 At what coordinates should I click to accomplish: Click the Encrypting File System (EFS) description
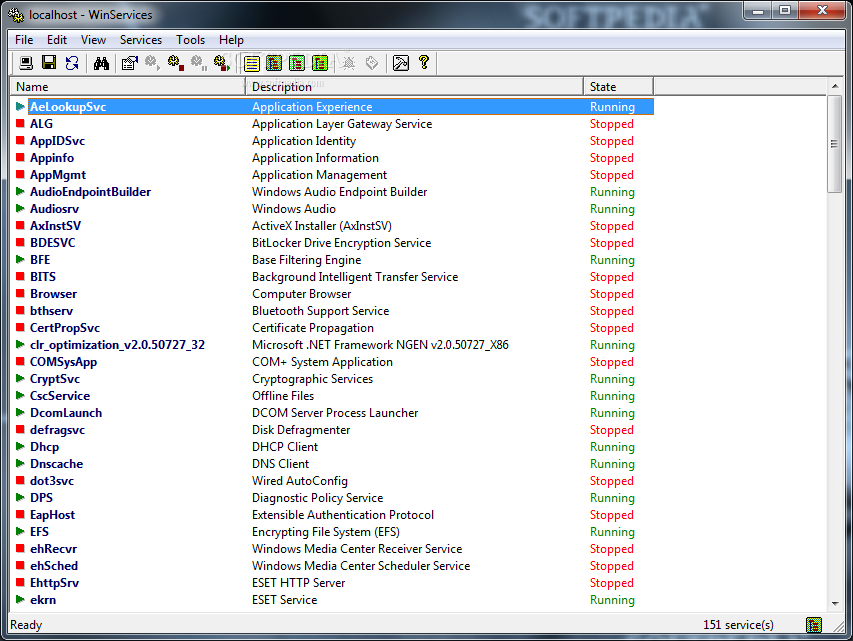325,532
